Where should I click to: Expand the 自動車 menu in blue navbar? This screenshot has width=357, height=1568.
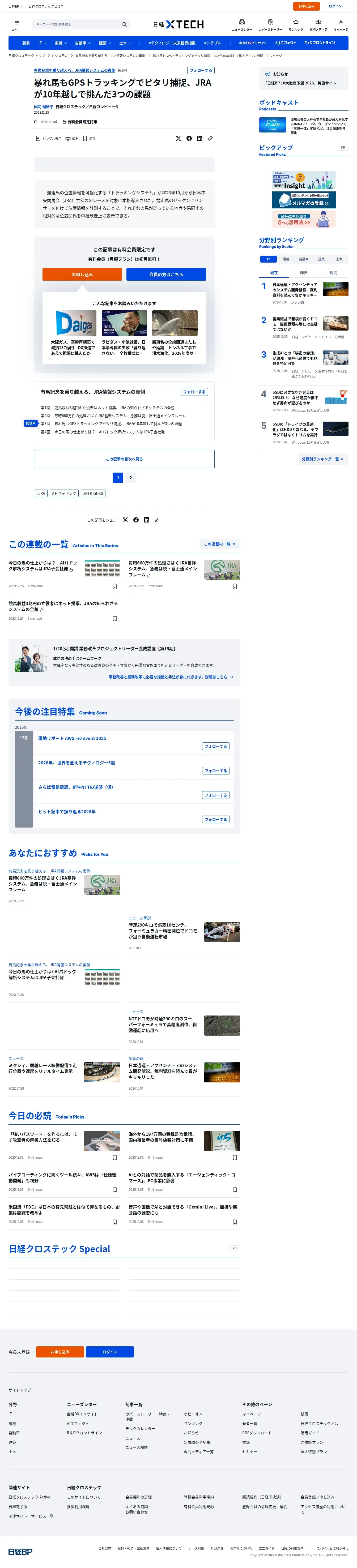(82, 43)
